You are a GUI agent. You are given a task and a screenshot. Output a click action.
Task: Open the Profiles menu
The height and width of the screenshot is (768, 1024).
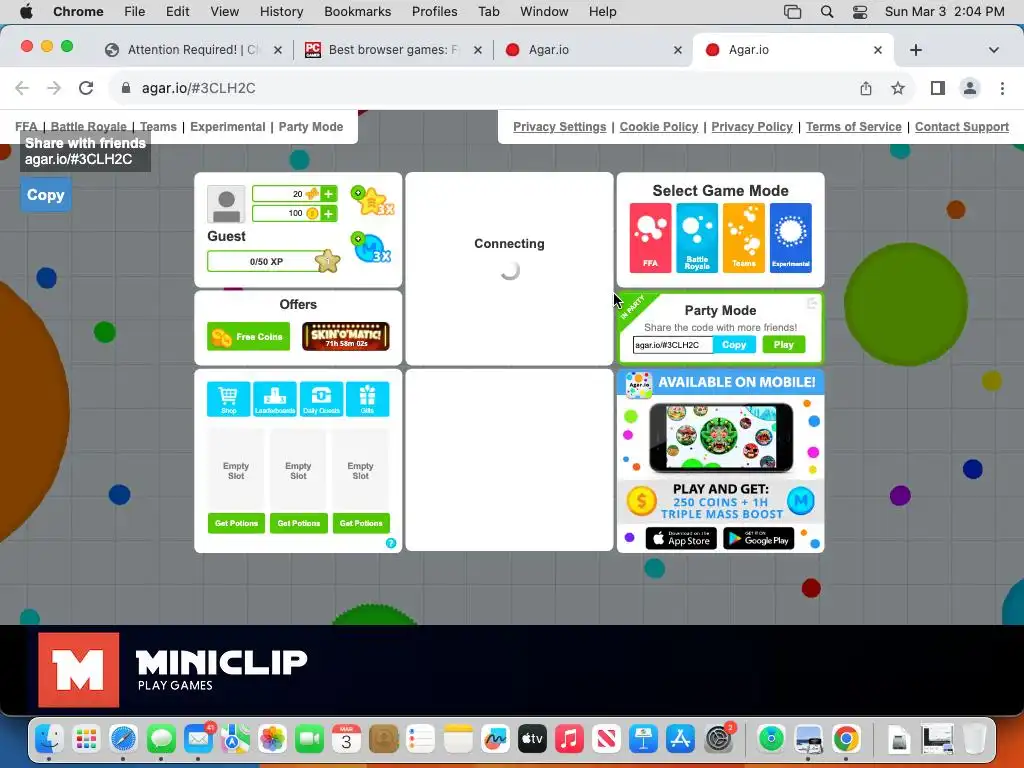[x=434, y=12]
